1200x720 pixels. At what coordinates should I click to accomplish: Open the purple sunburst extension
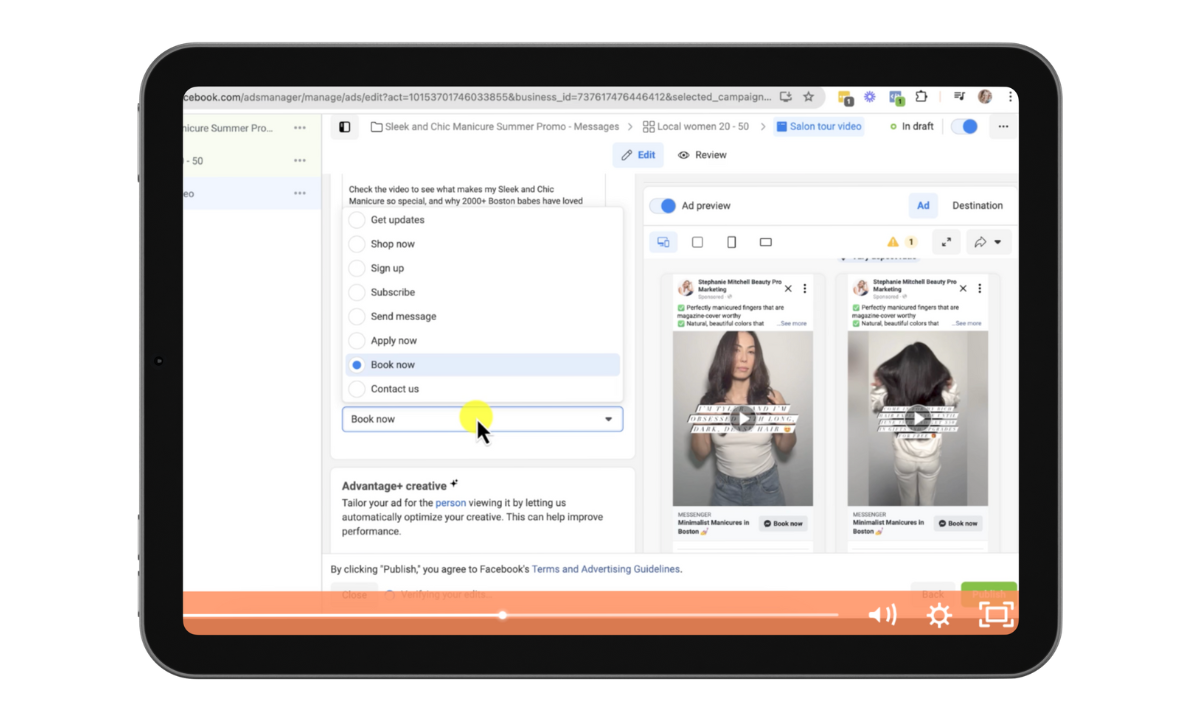click(870, 97)
